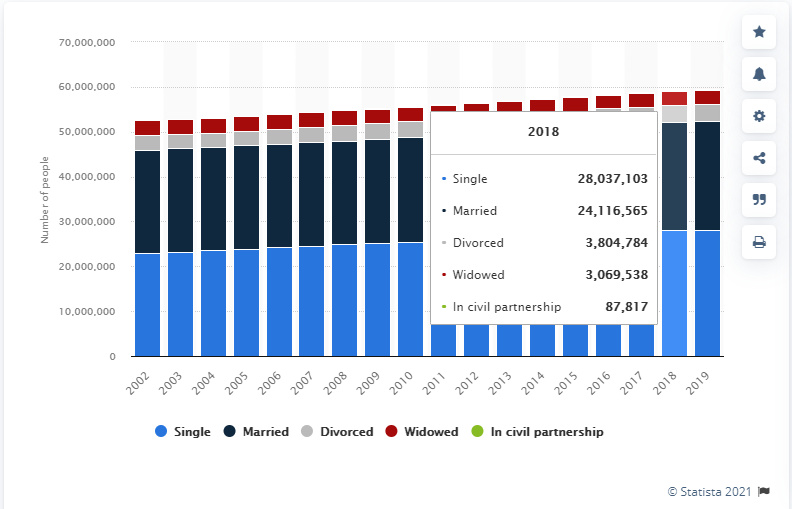Click the 2019 x-axis year label

pyautogui.click(x=698, y=383)
